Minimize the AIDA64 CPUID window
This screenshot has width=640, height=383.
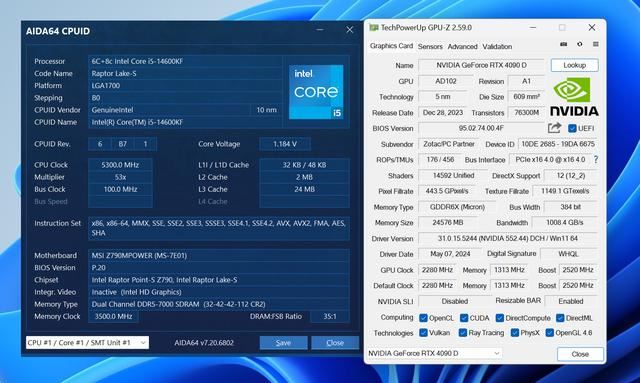(320, 30)
